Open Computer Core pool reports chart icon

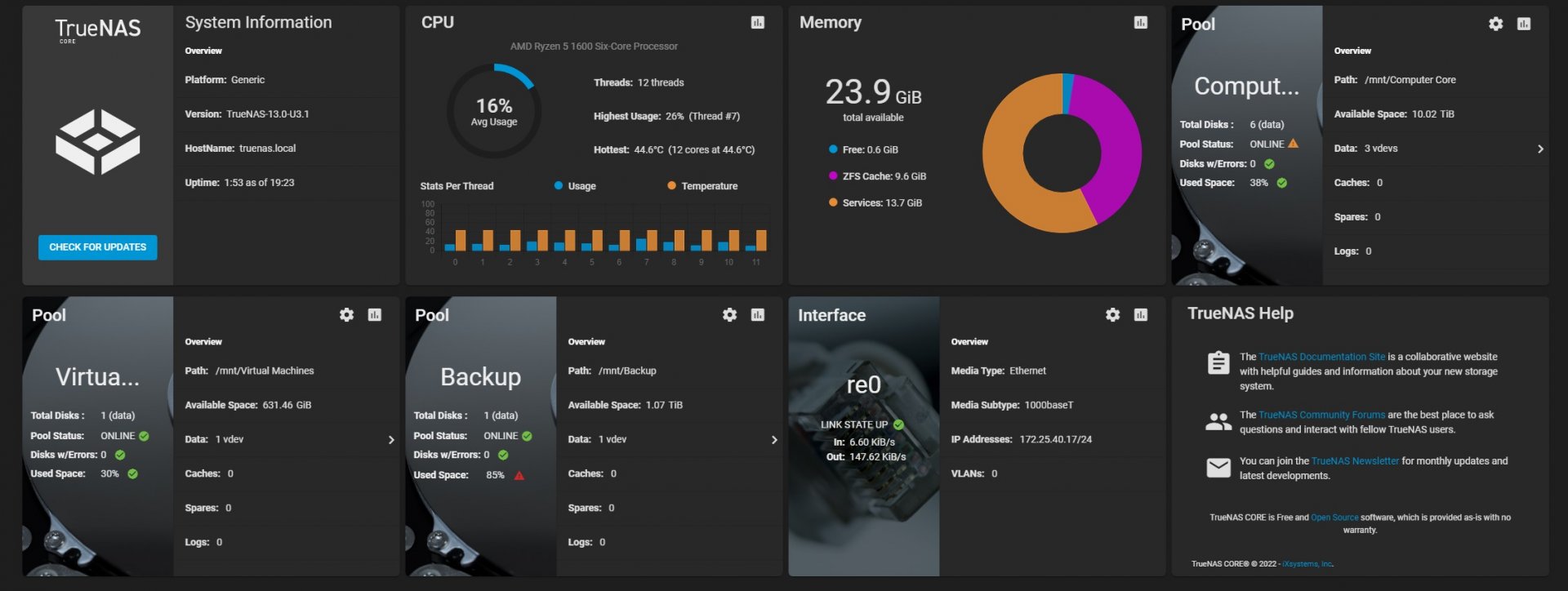1523,24
